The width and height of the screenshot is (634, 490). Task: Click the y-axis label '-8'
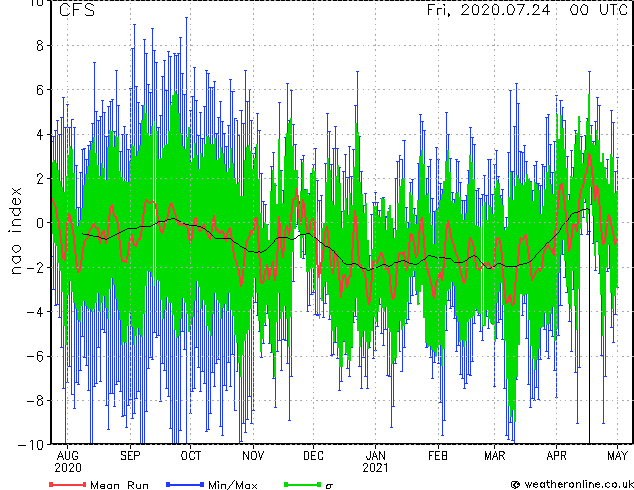[x=35, y=401]
